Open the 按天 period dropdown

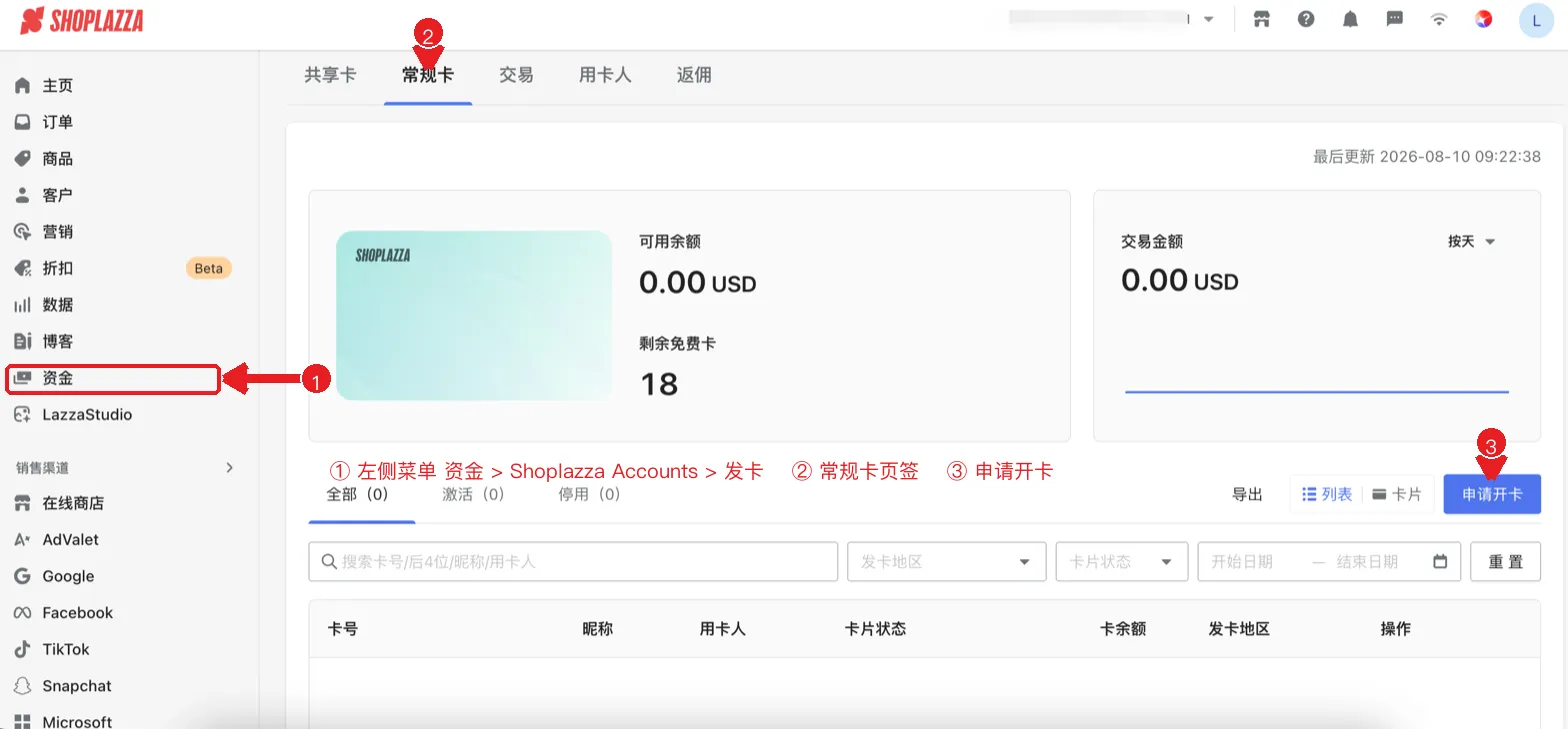[x=1471, y=242]
